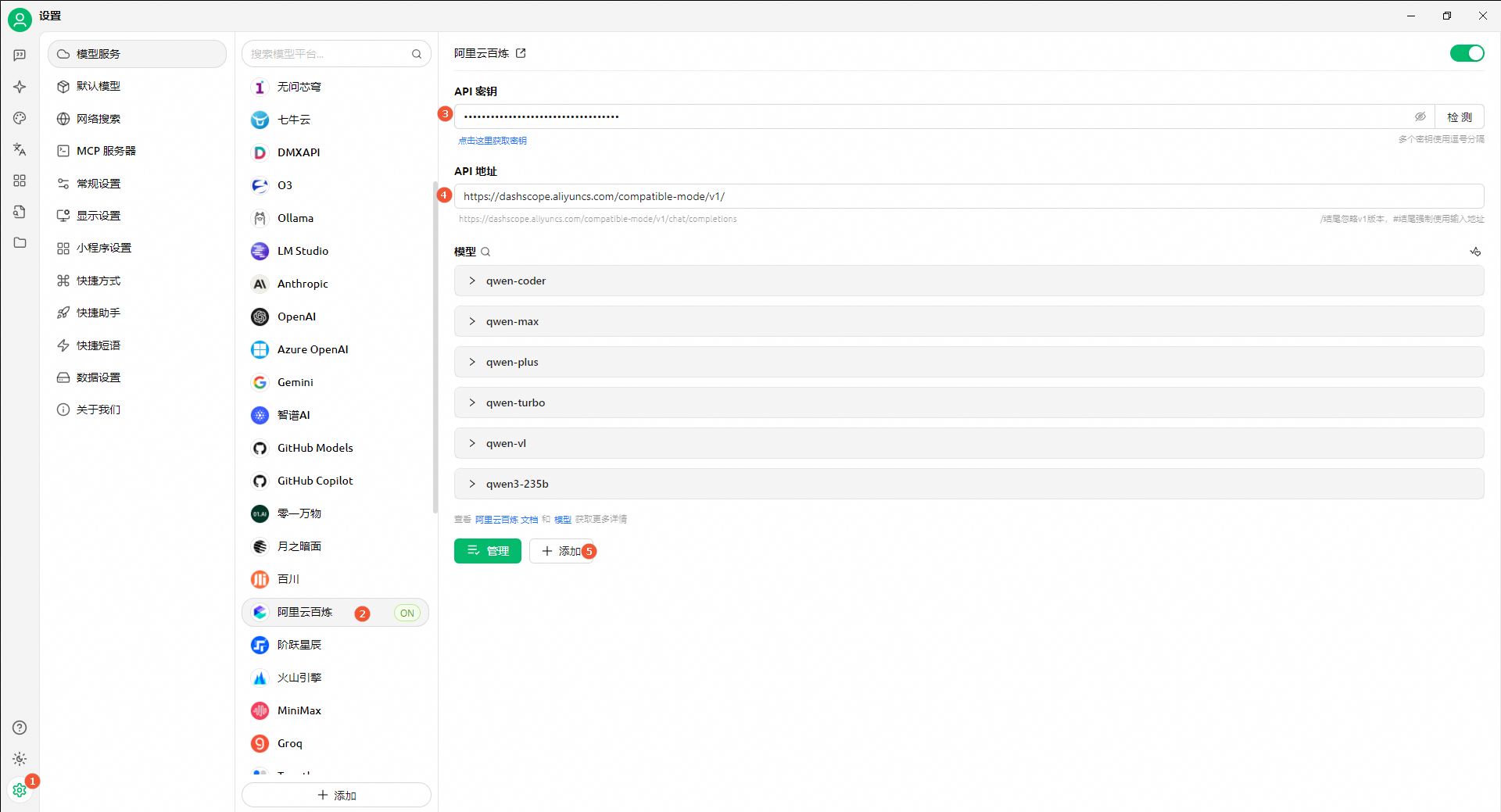Select the 火山引擎 provider

[335, 678]
